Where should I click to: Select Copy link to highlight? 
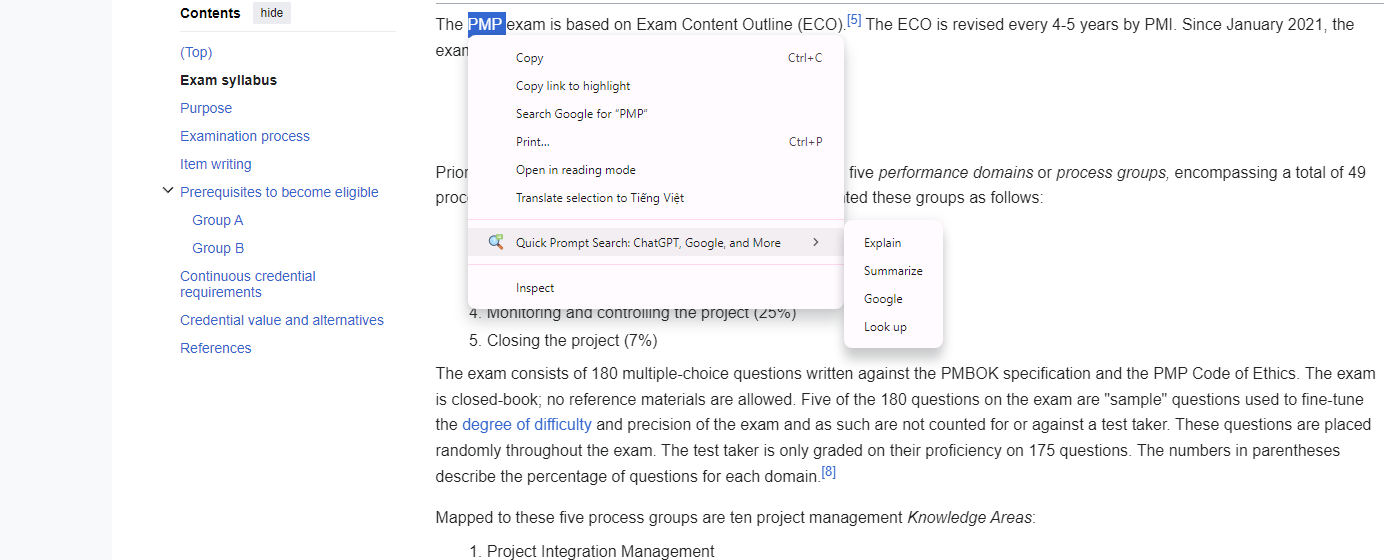[x=656, y=86]
